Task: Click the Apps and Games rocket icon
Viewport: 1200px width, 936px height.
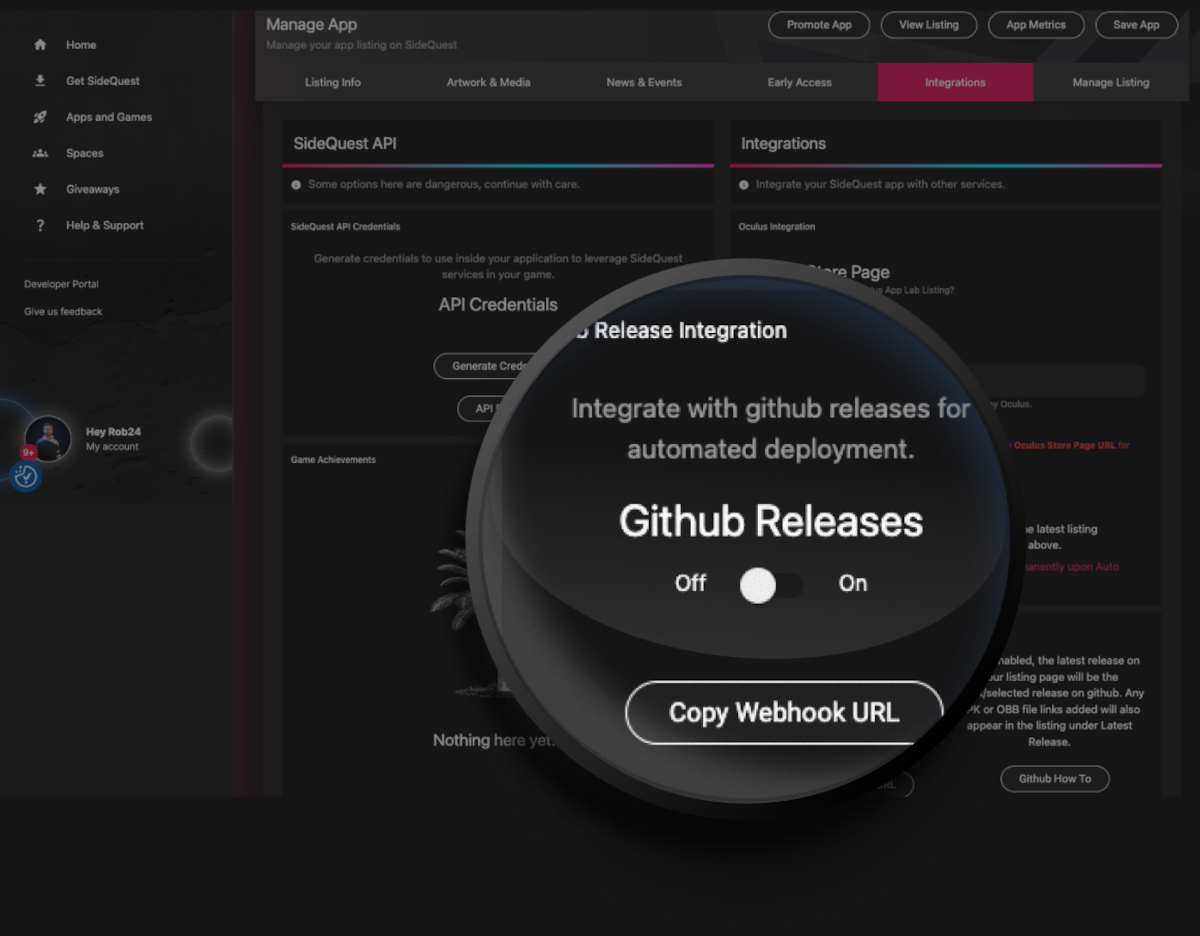Action: tap(40, 117)
